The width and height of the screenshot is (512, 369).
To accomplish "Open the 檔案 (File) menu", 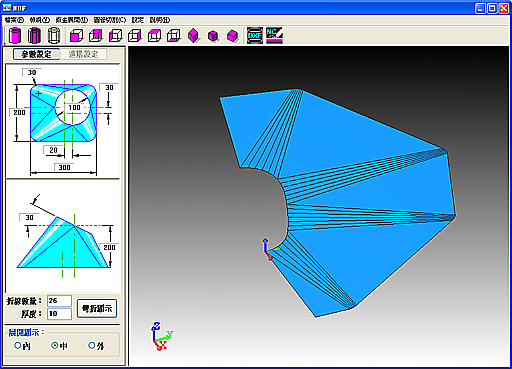I will 15,20.
